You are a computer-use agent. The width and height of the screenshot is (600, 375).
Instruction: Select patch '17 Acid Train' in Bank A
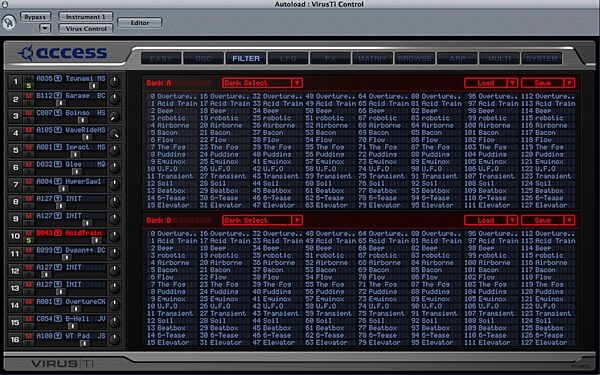225,103
